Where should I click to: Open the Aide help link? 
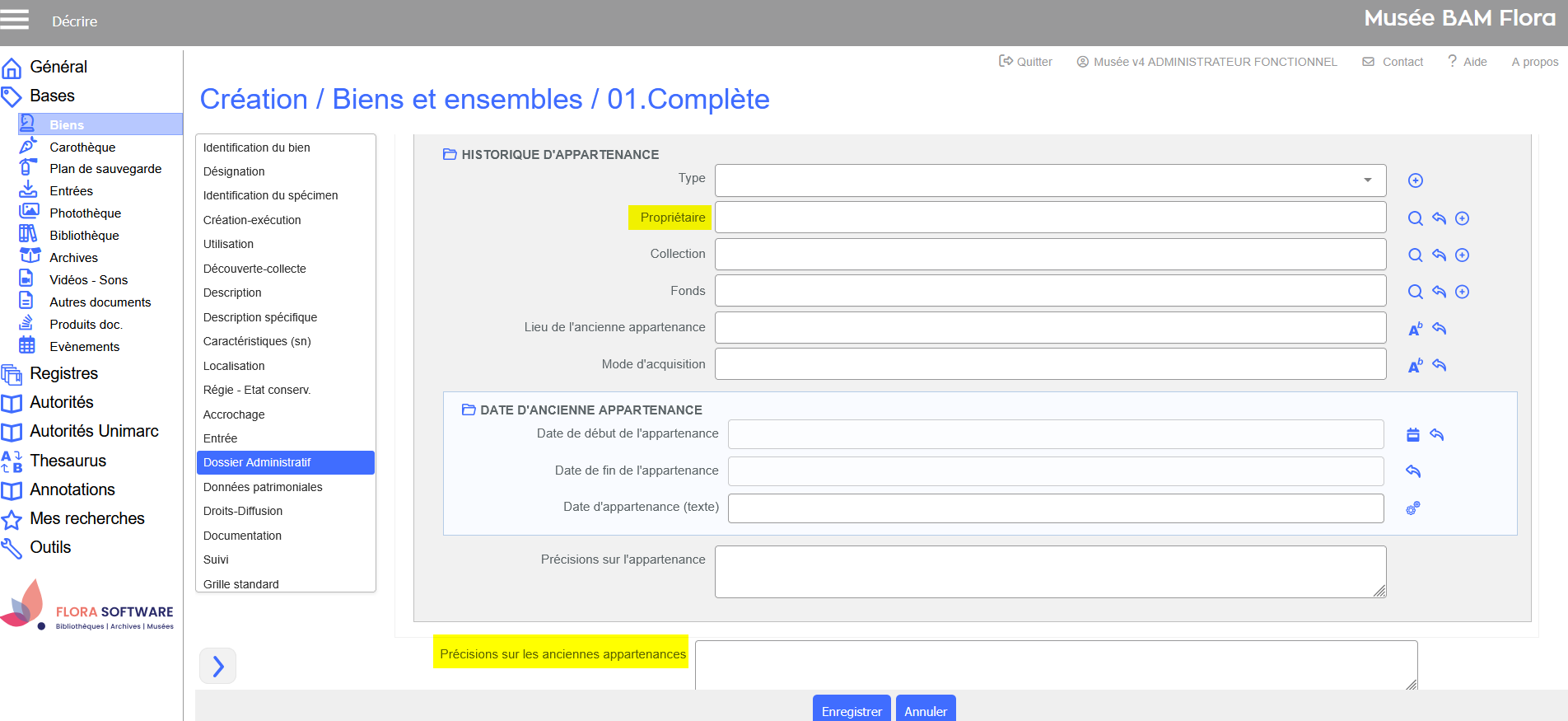1467,62
